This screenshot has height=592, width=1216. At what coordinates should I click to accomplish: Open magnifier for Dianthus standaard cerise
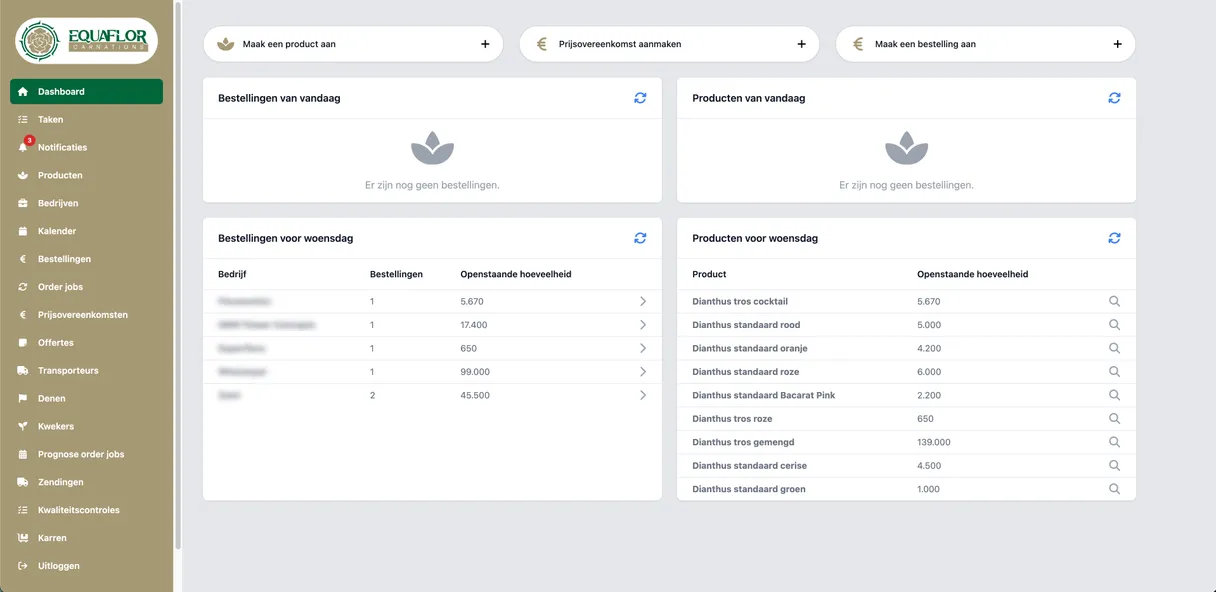point(1114,466)
